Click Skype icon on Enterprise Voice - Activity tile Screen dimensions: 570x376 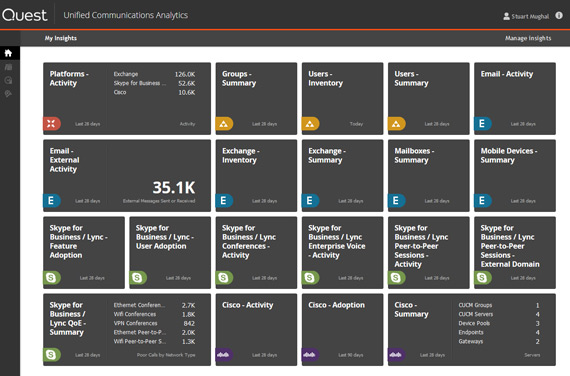[x=310, y=278]
